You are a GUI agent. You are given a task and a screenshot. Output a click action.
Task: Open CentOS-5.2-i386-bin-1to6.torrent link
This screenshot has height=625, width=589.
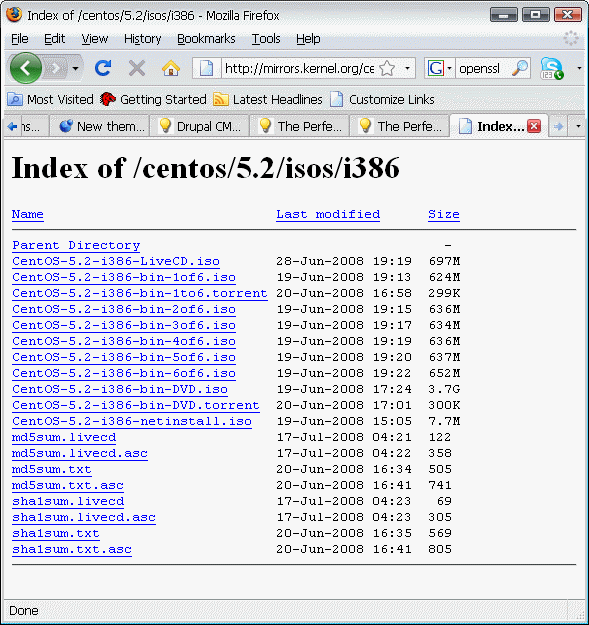coord(140,293)
